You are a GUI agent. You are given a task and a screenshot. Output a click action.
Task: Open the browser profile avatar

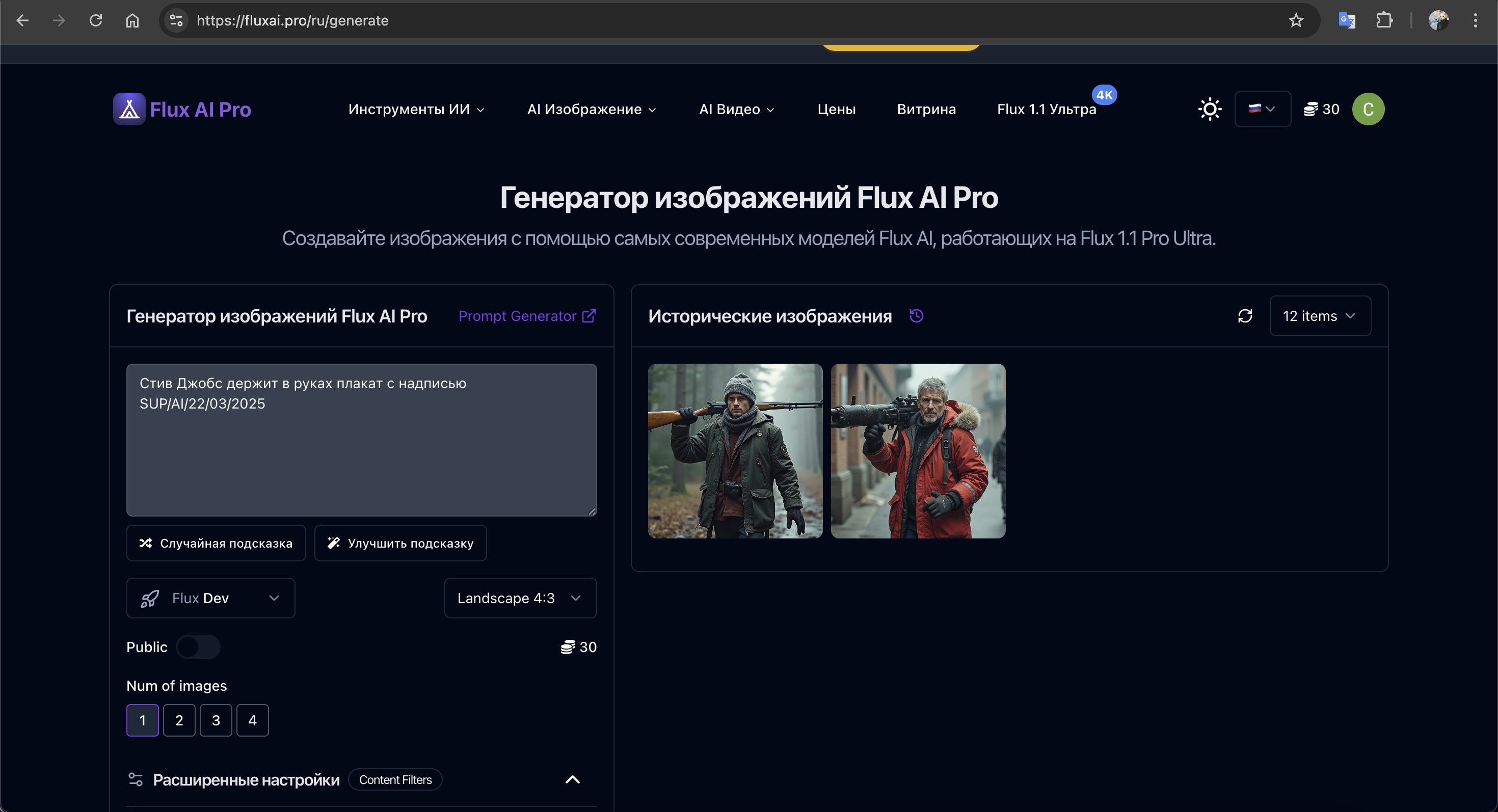(x=1439, y=20)
